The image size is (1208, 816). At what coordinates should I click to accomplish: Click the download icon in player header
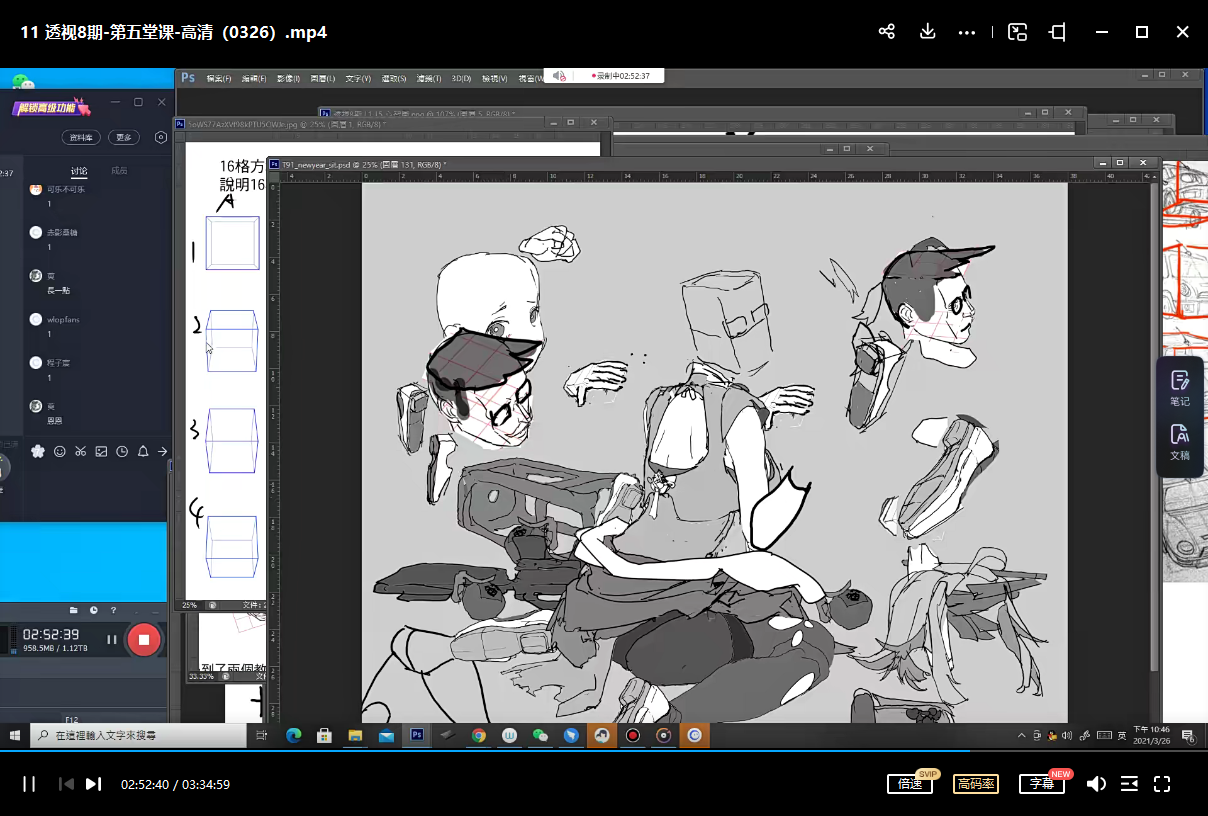point(927,32)
